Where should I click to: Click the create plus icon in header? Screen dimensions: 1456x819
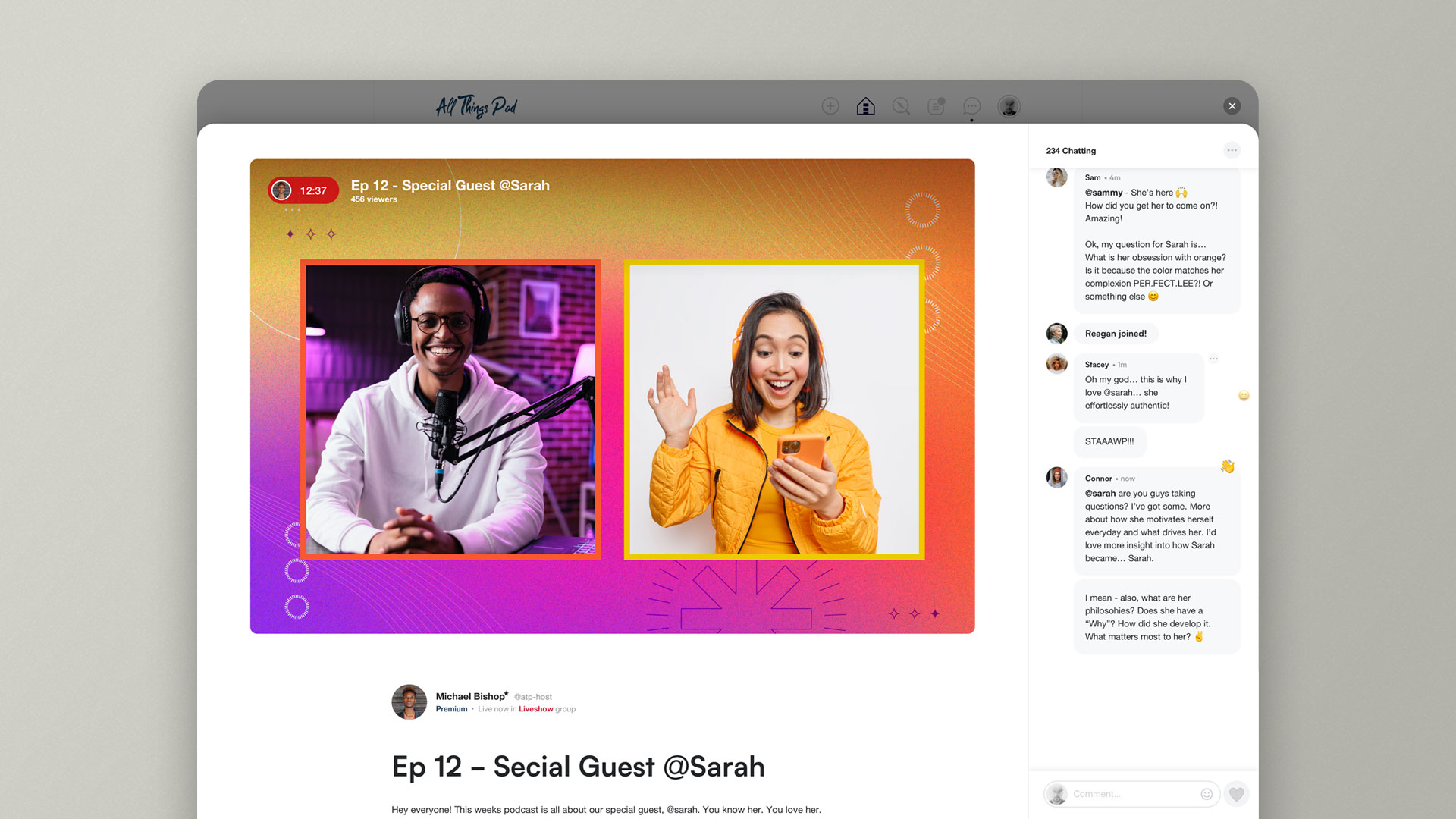click(830, 106)
